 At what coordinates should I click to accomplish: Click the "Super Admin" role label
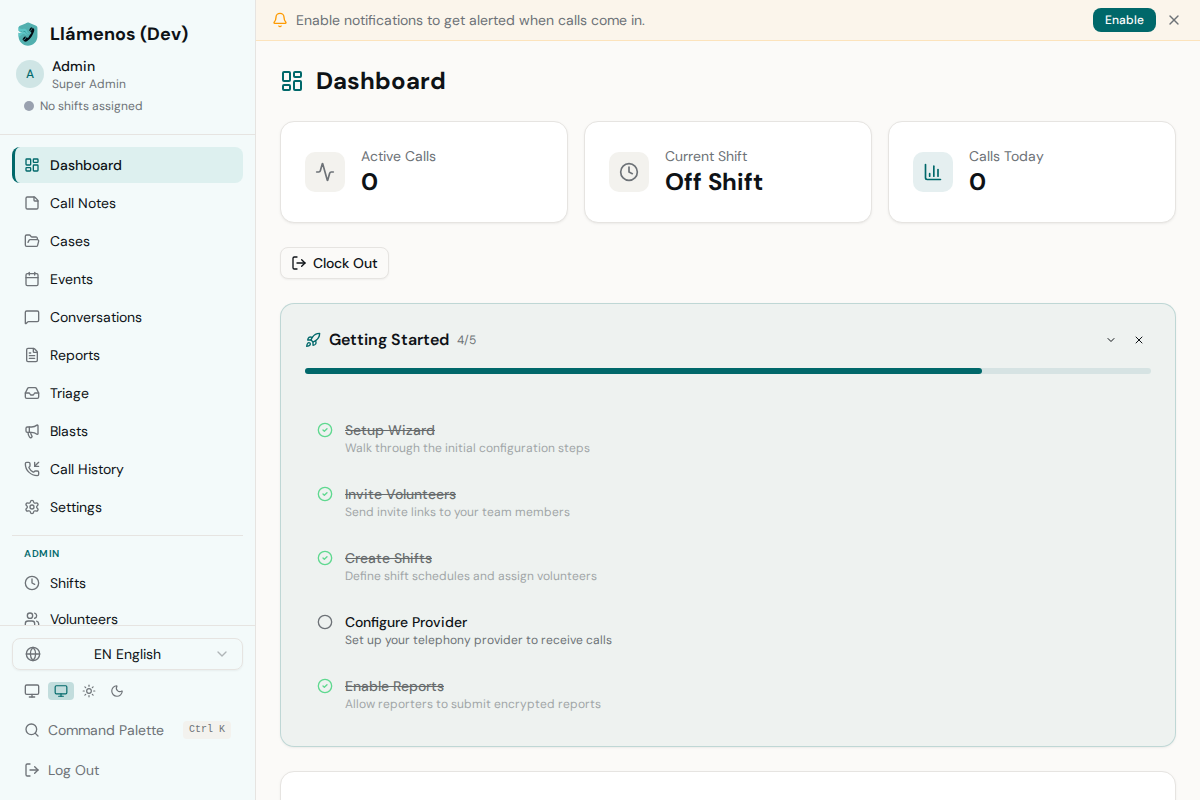point(89,84)
